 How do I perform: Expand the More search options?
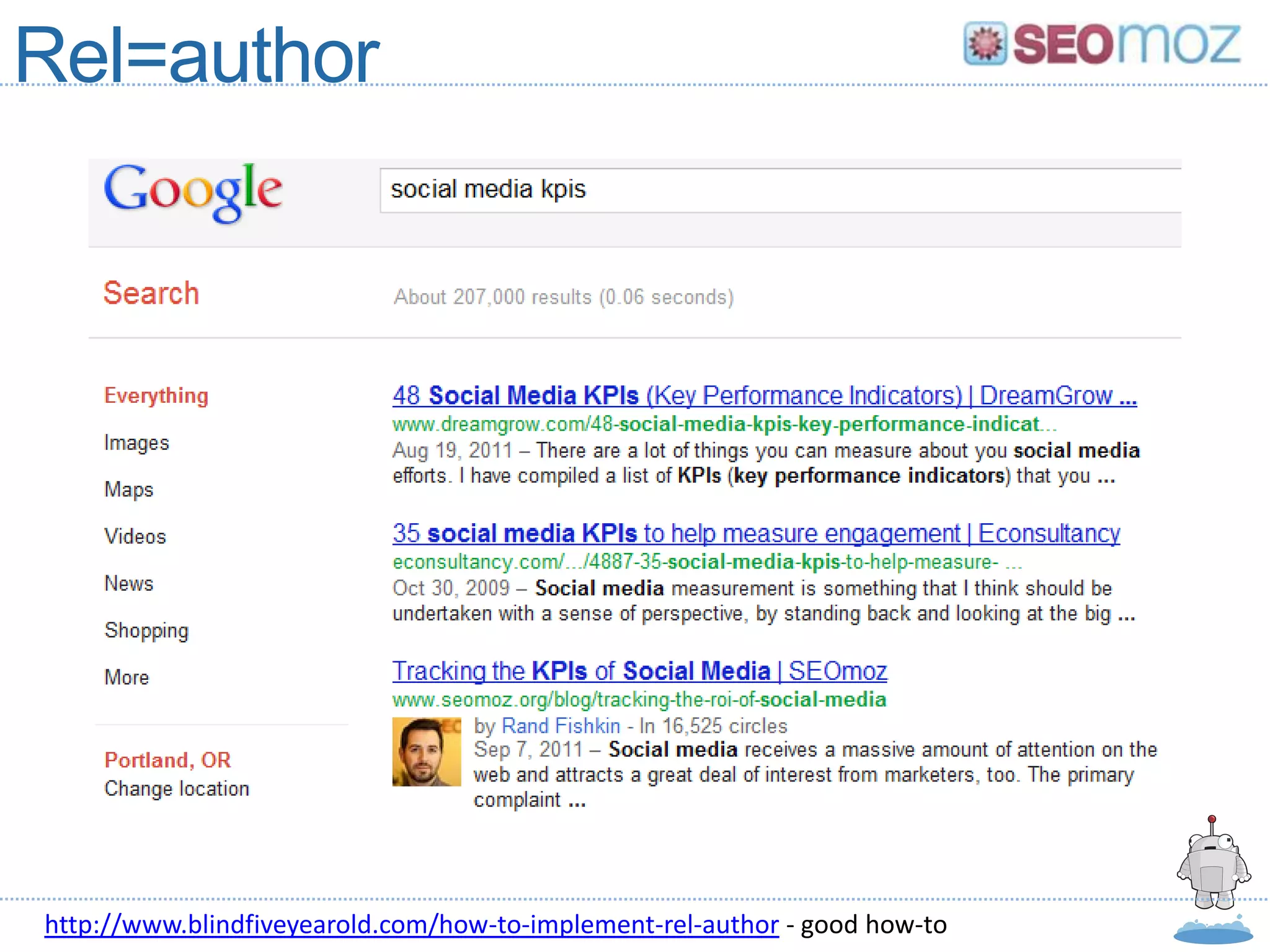(127, 677)
